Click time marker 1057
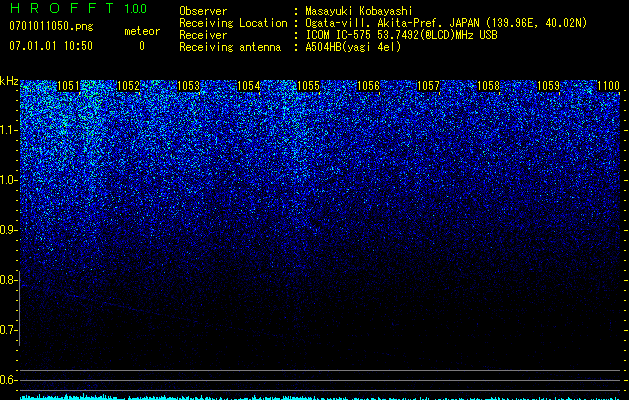This screenshot has width=629, height=400. tap(428, 86)
